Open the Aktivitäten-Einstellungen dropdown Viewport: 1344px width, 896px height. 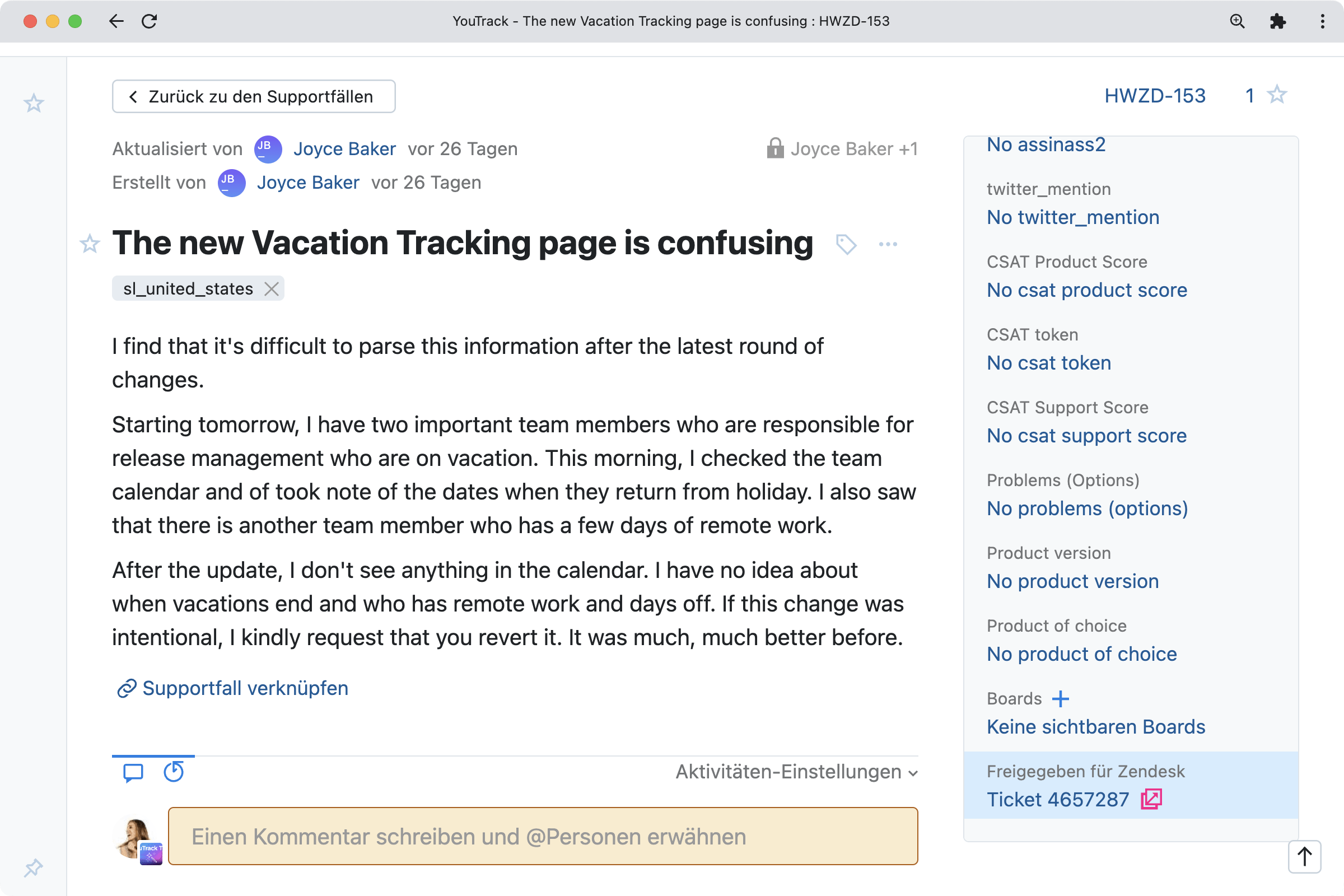pyautogui.click(x=796, y=772)
